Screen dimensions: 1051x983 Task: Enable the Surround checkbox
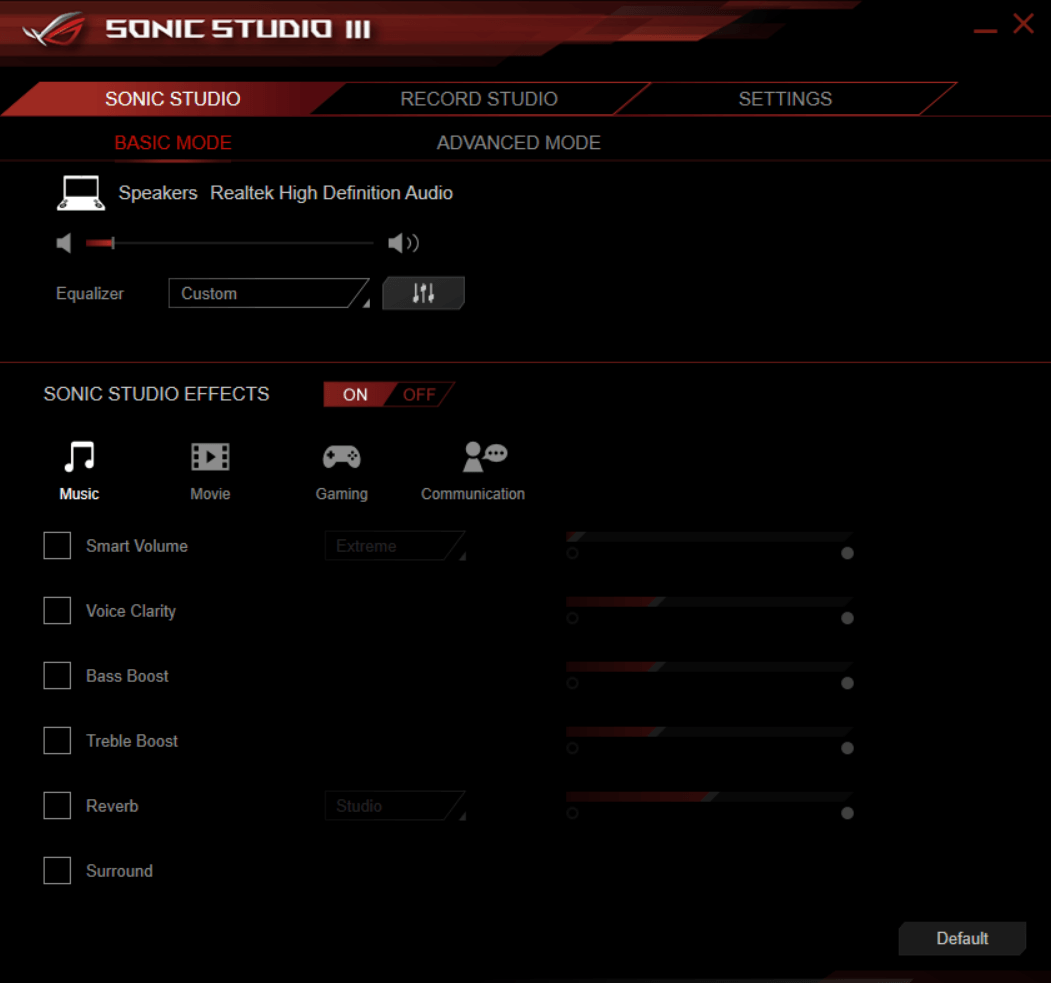click(57, 871)
